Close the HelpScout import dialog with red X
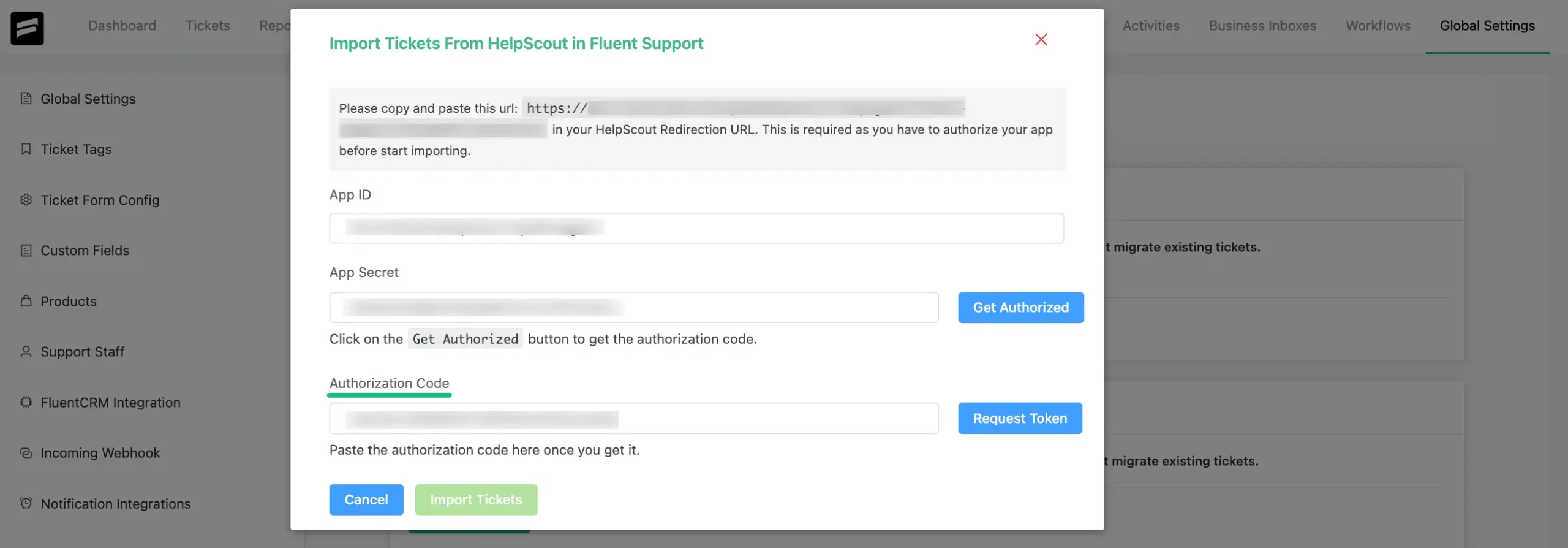The image size is (1568, 548). coord(1041,40)
